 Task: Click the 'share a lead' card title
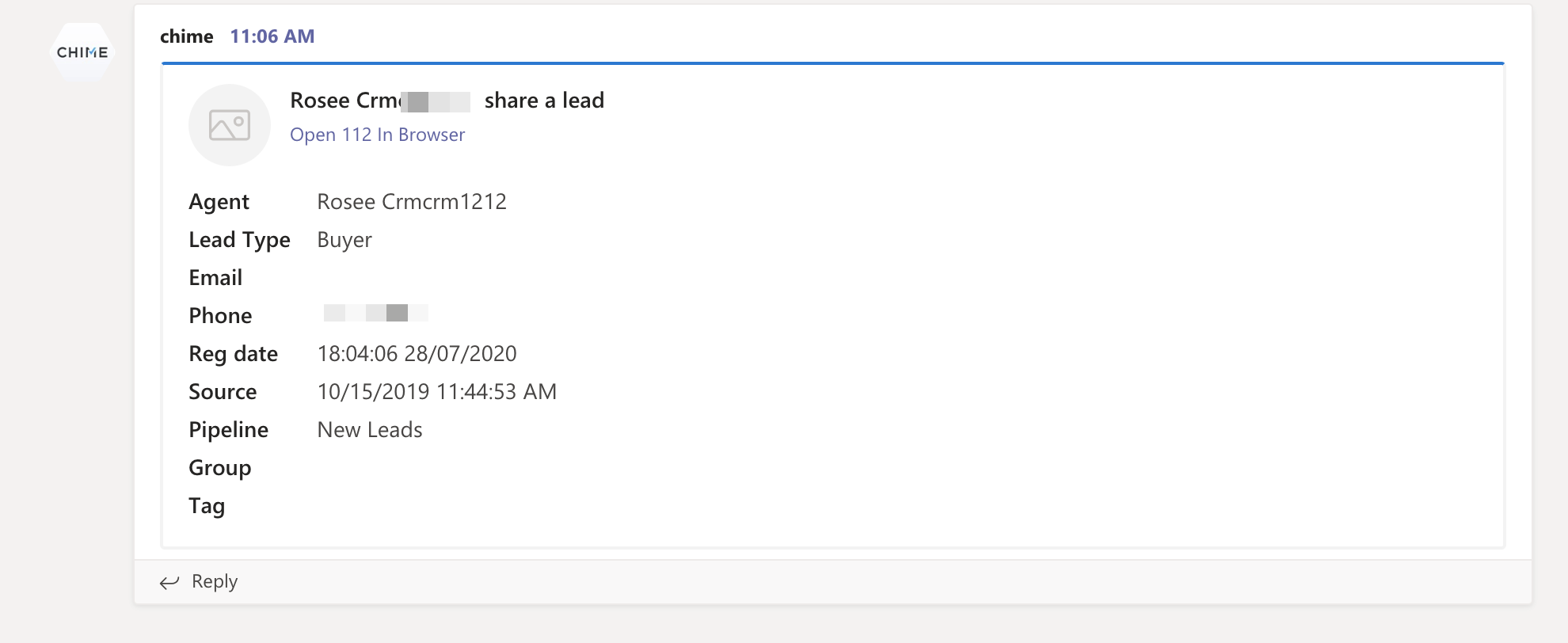point(544,101)
